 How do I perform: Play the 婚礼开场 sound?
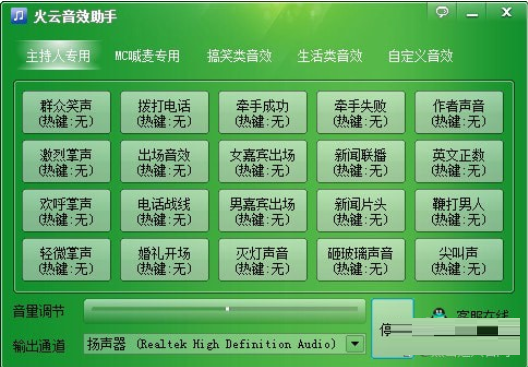tap(164, 260)
